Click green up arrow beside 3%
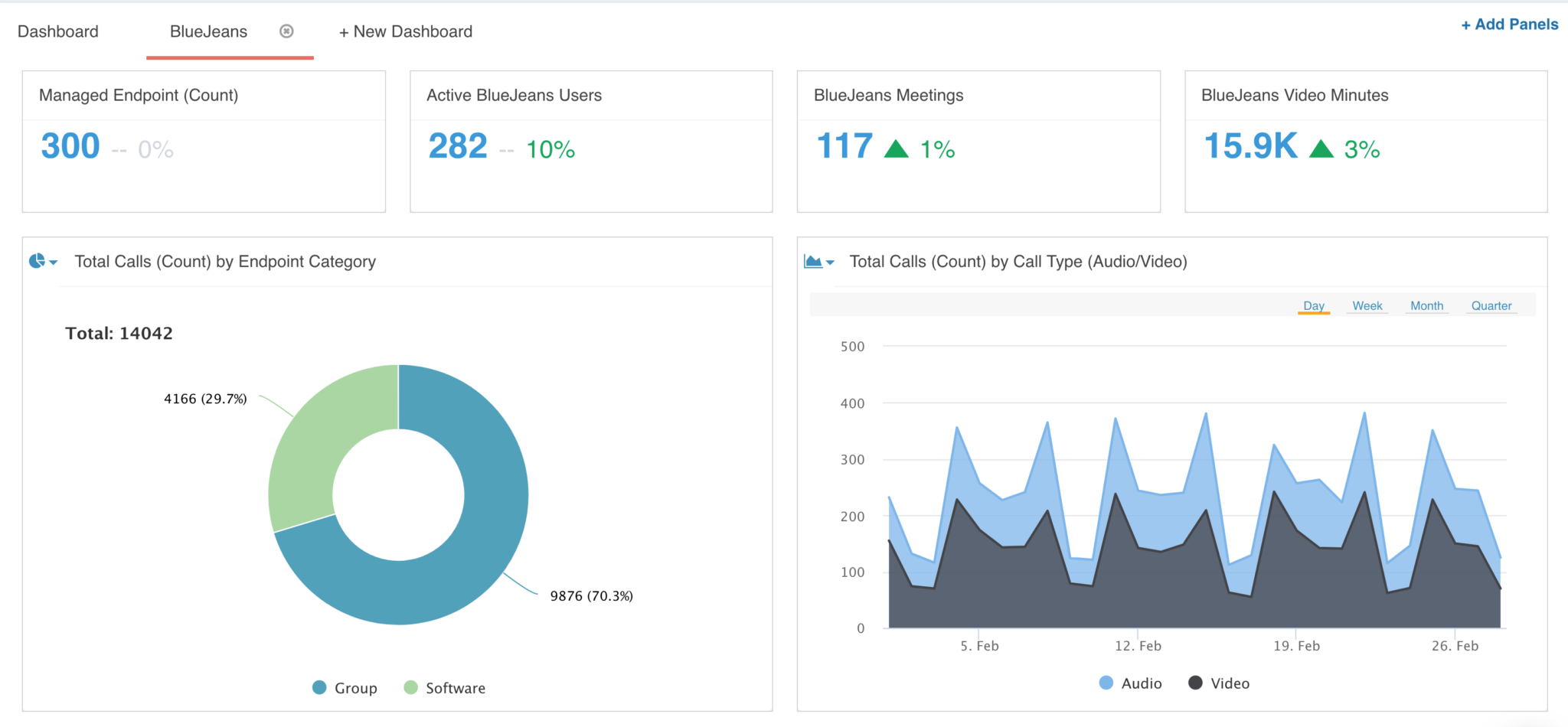The height and width of the screenshot is (727, 1568). click(x=1321, y=148)
